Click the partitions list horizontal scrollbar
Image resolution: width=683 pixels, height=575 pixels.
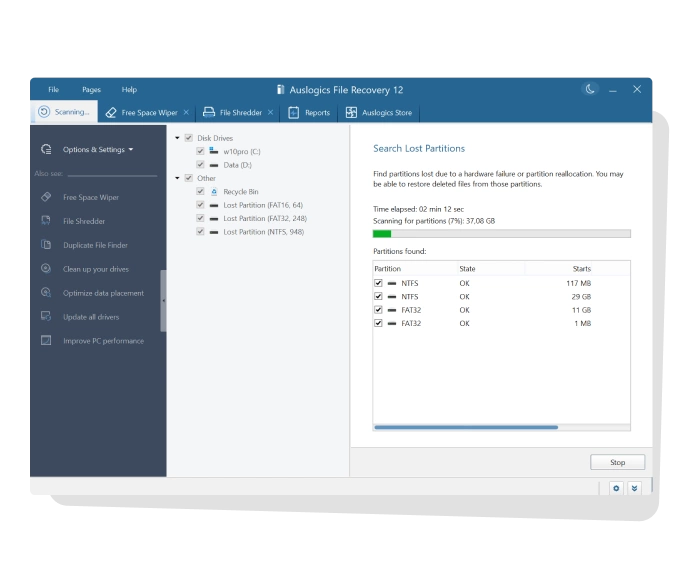[x=466, y=427]
